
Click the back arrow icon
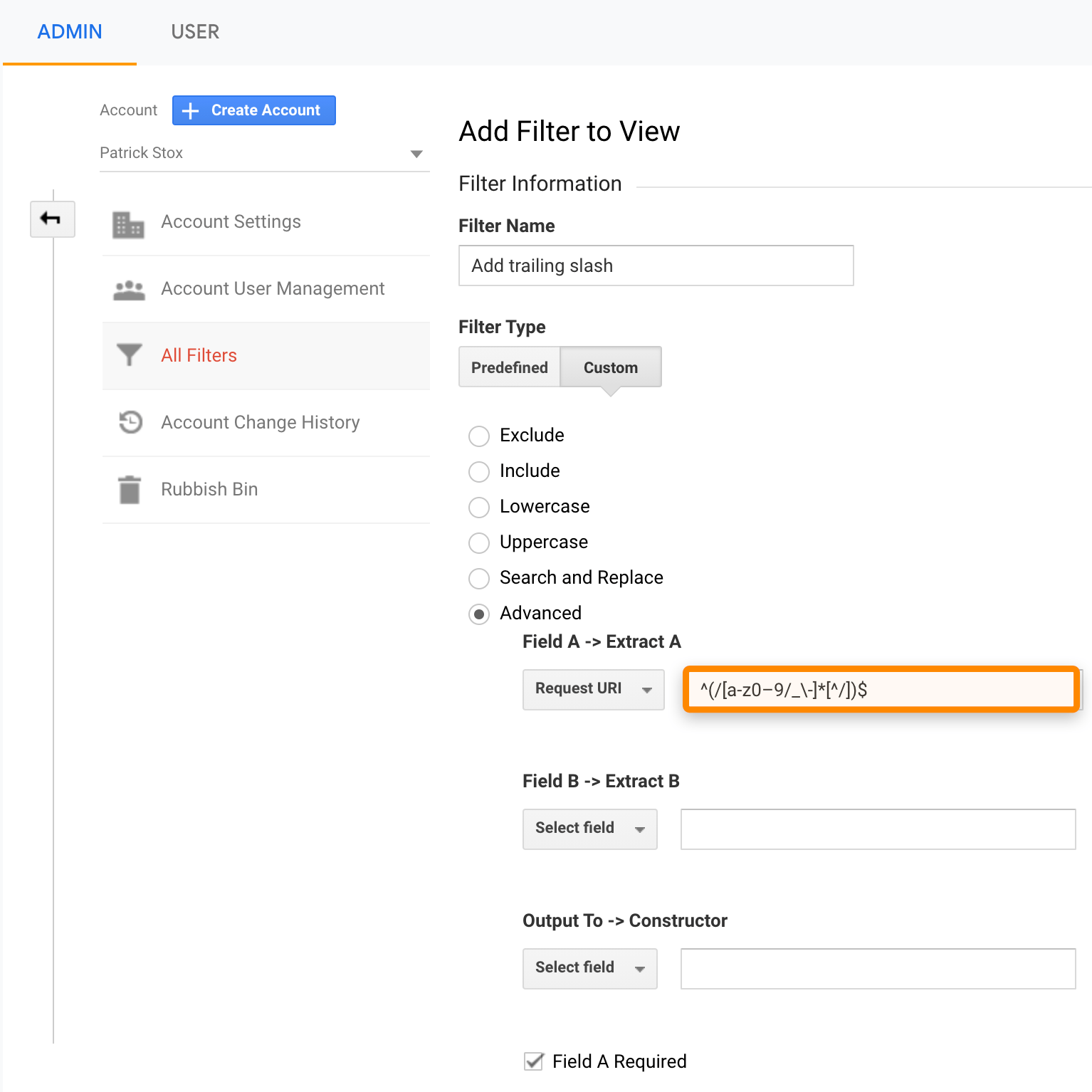53,219
